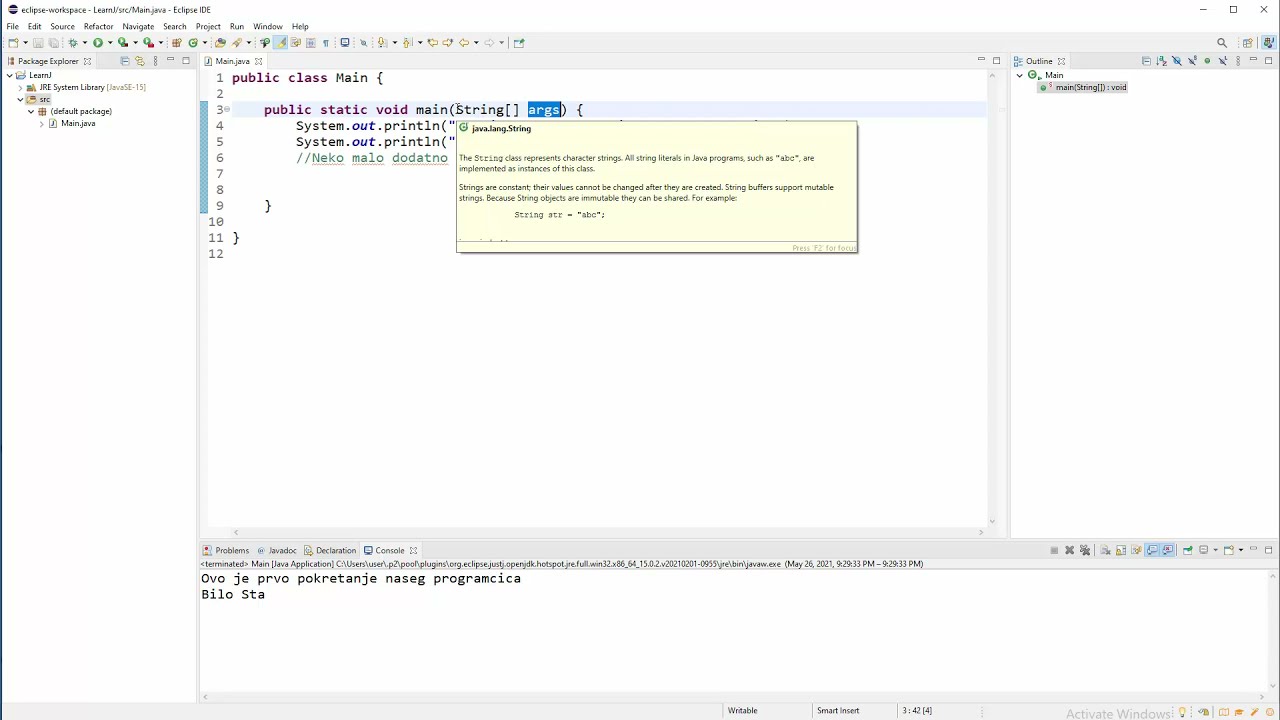Click the New file toolbar icon
This screenshot has width=1280, height=720.
(x=13, y=42)
